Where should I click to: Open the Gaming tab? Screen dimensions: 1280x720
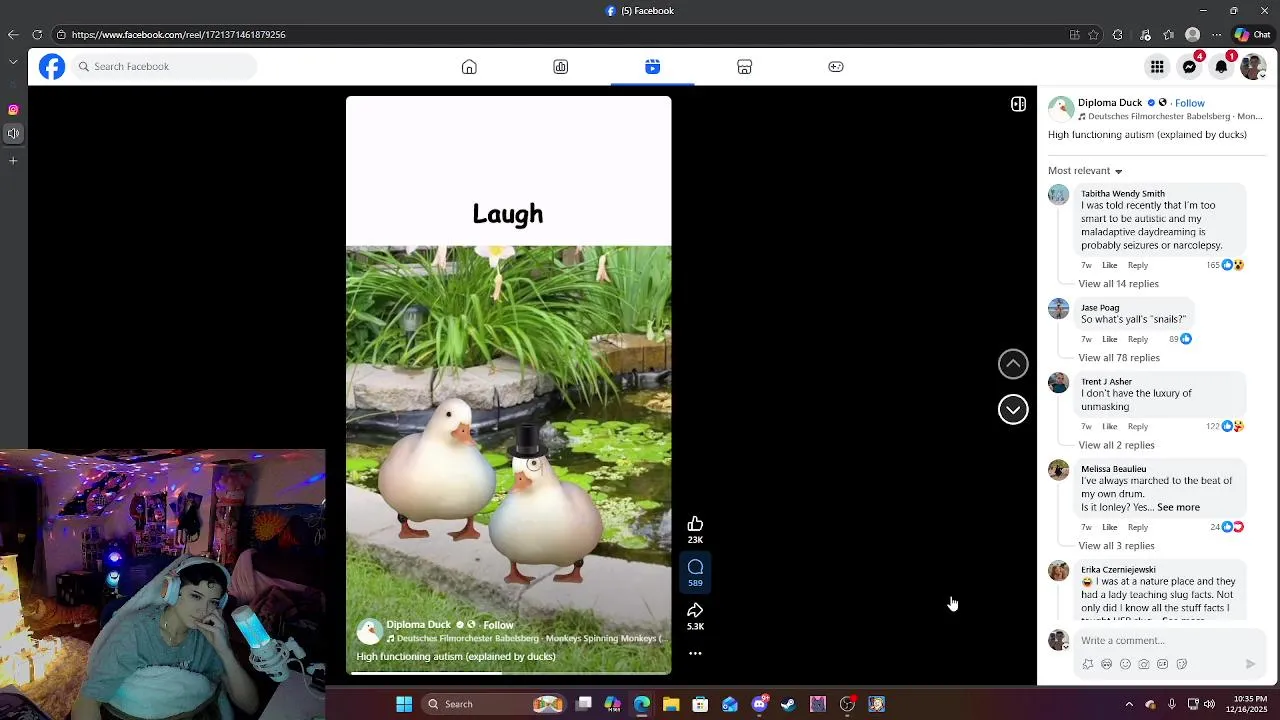click(x=836, y=67)
